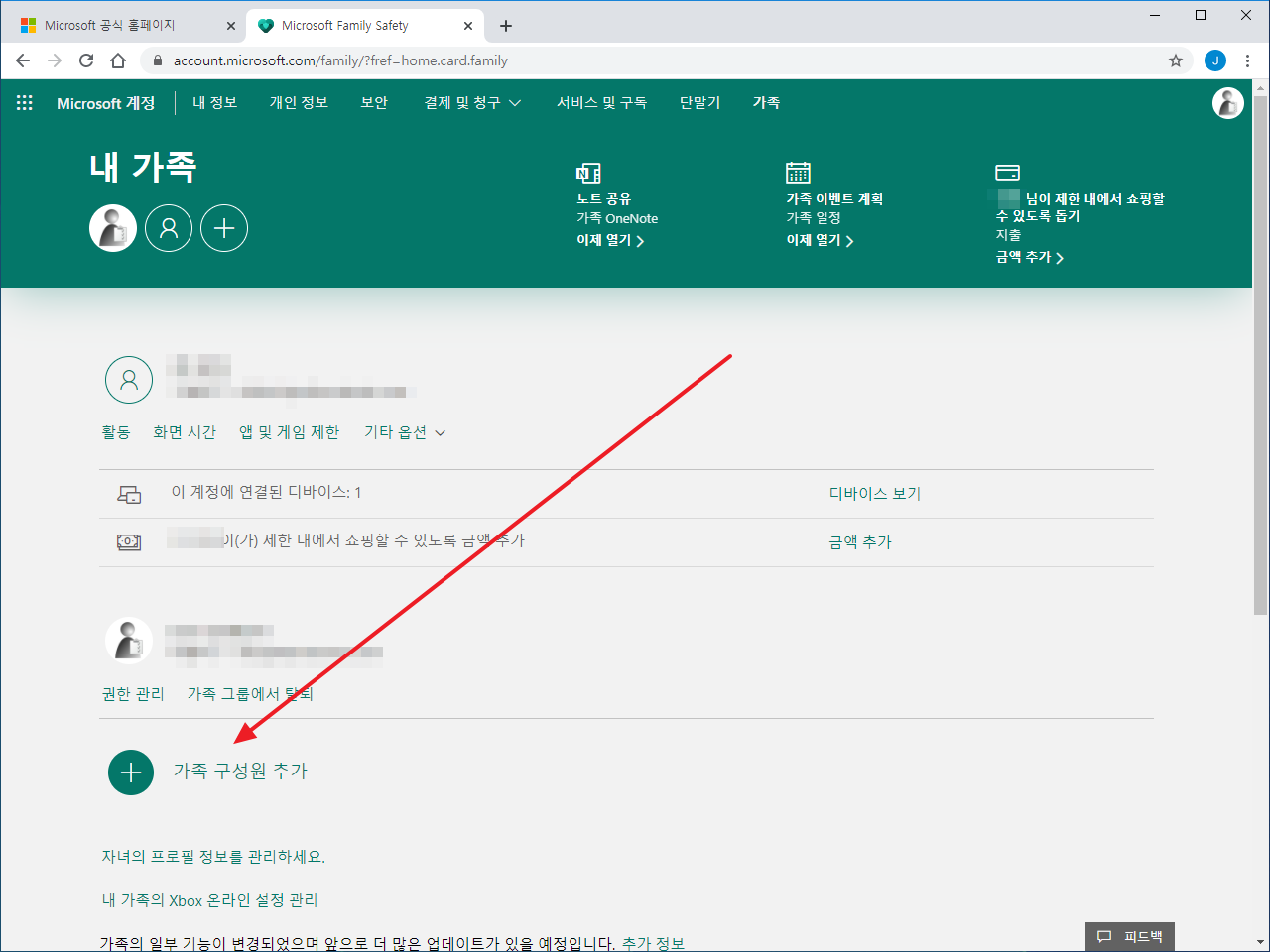
Task: Go back in browser
Action: click(23, 60)
